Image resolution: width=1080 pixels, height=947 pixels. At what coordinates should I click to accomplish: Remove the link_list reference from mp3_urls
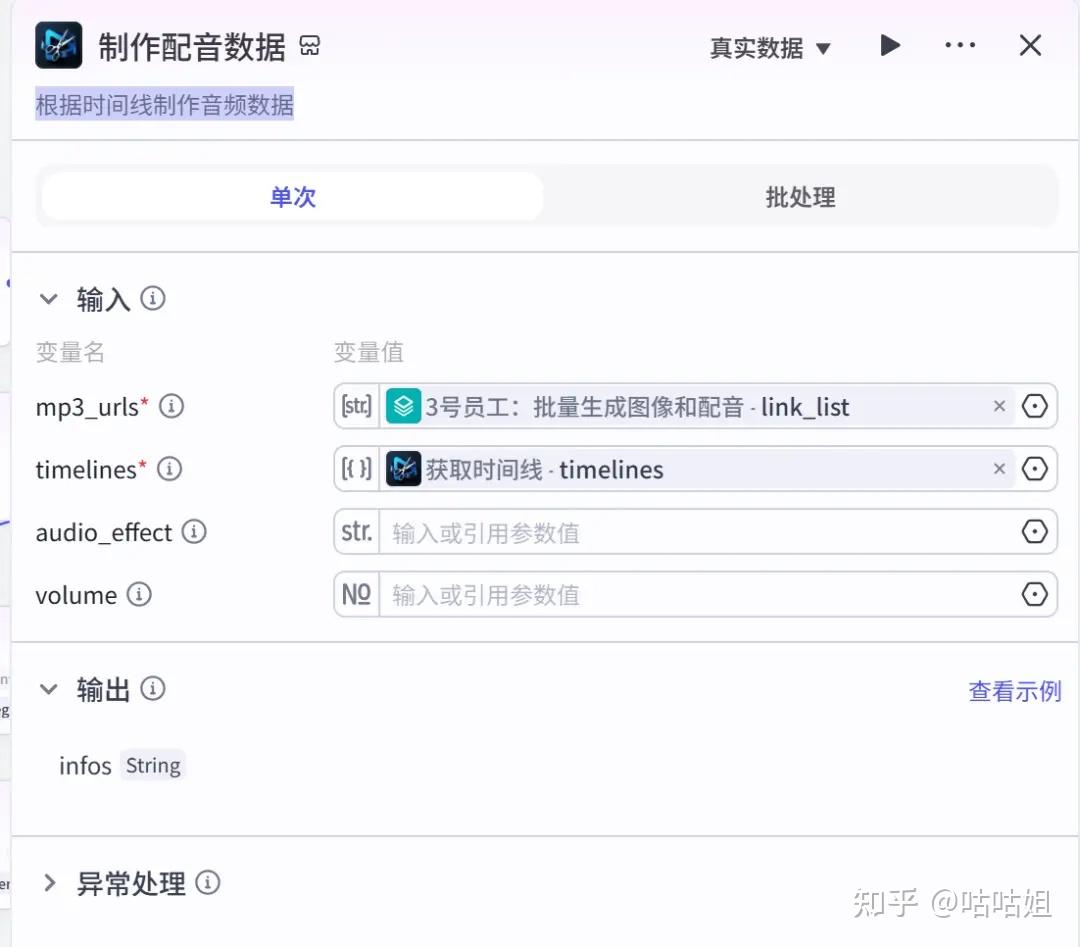pos(998,407)
